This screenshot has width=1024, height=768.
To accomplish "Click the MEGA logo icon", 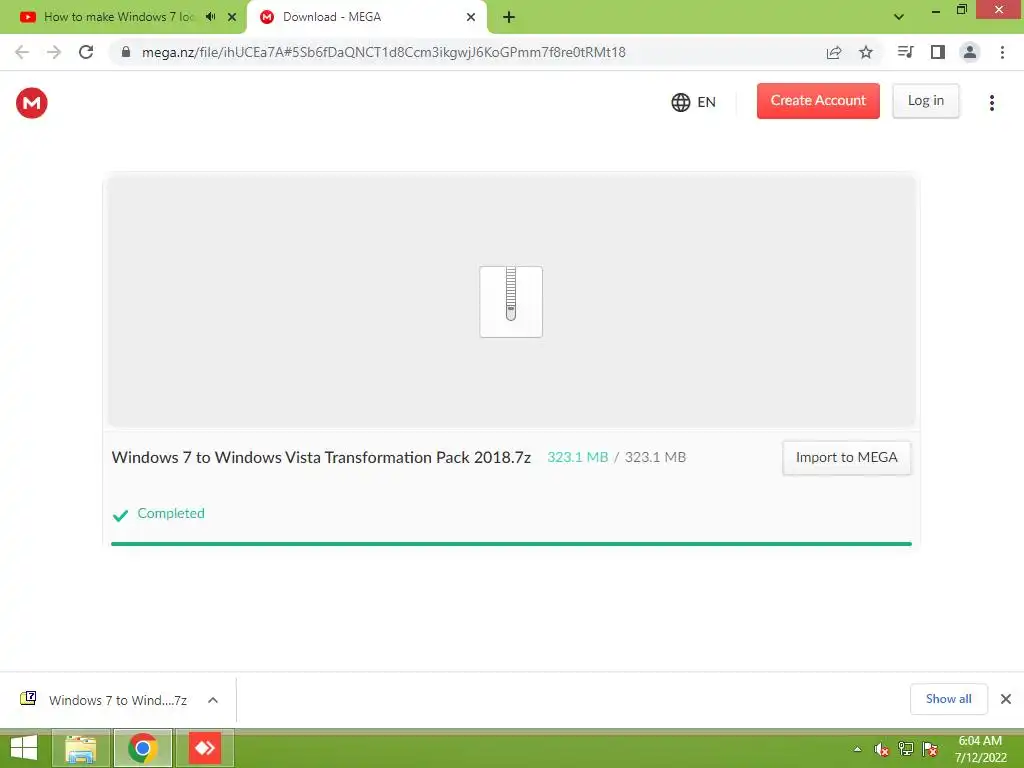I will 31,103.
